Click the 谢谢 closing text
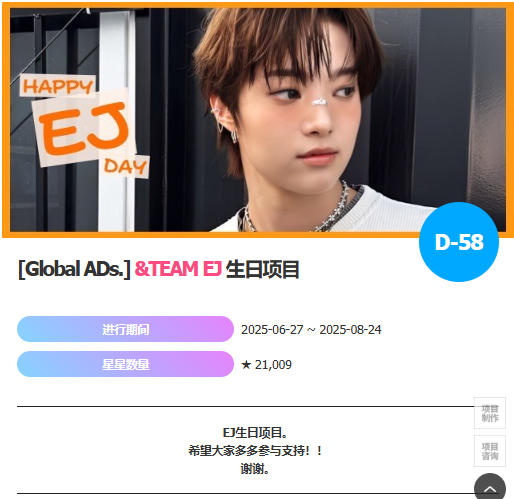Image resolution: width=514 pixels, height=499 pixels. (x=255, y=469)
